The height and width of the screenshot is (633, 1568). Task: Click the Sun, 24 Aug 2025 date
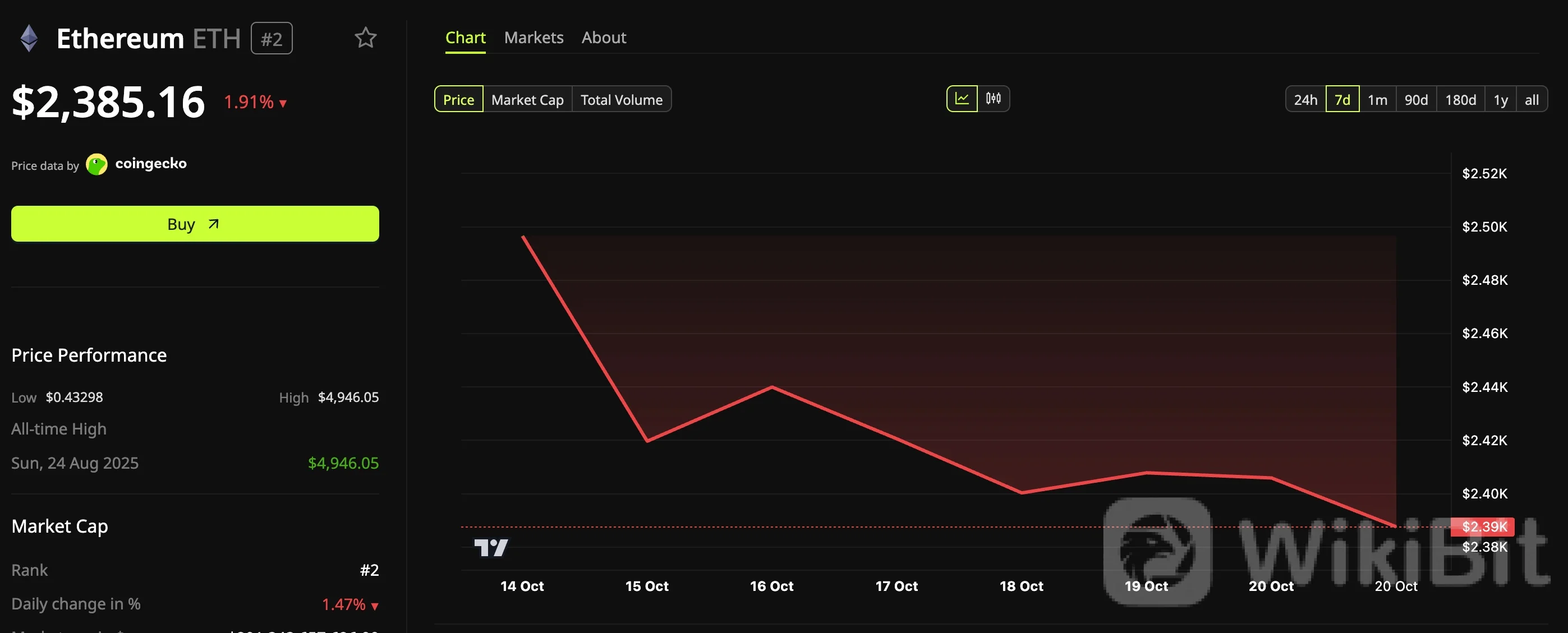(x=75, y=463)
